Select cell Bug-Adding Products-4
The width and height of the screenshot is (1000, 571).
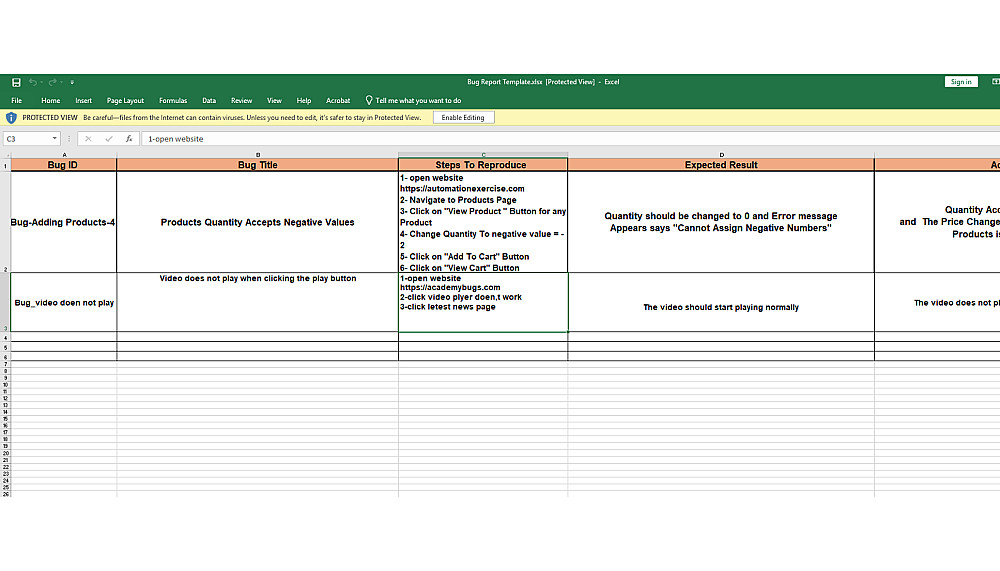point(64,222)
